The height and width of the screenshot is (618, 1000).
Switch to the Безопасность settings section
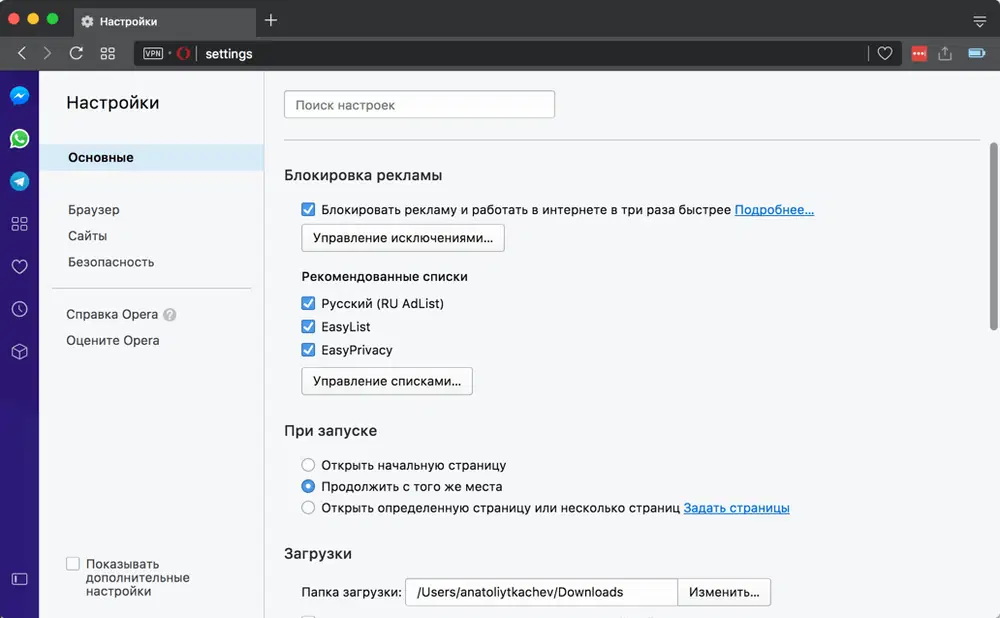coord(111,262)
